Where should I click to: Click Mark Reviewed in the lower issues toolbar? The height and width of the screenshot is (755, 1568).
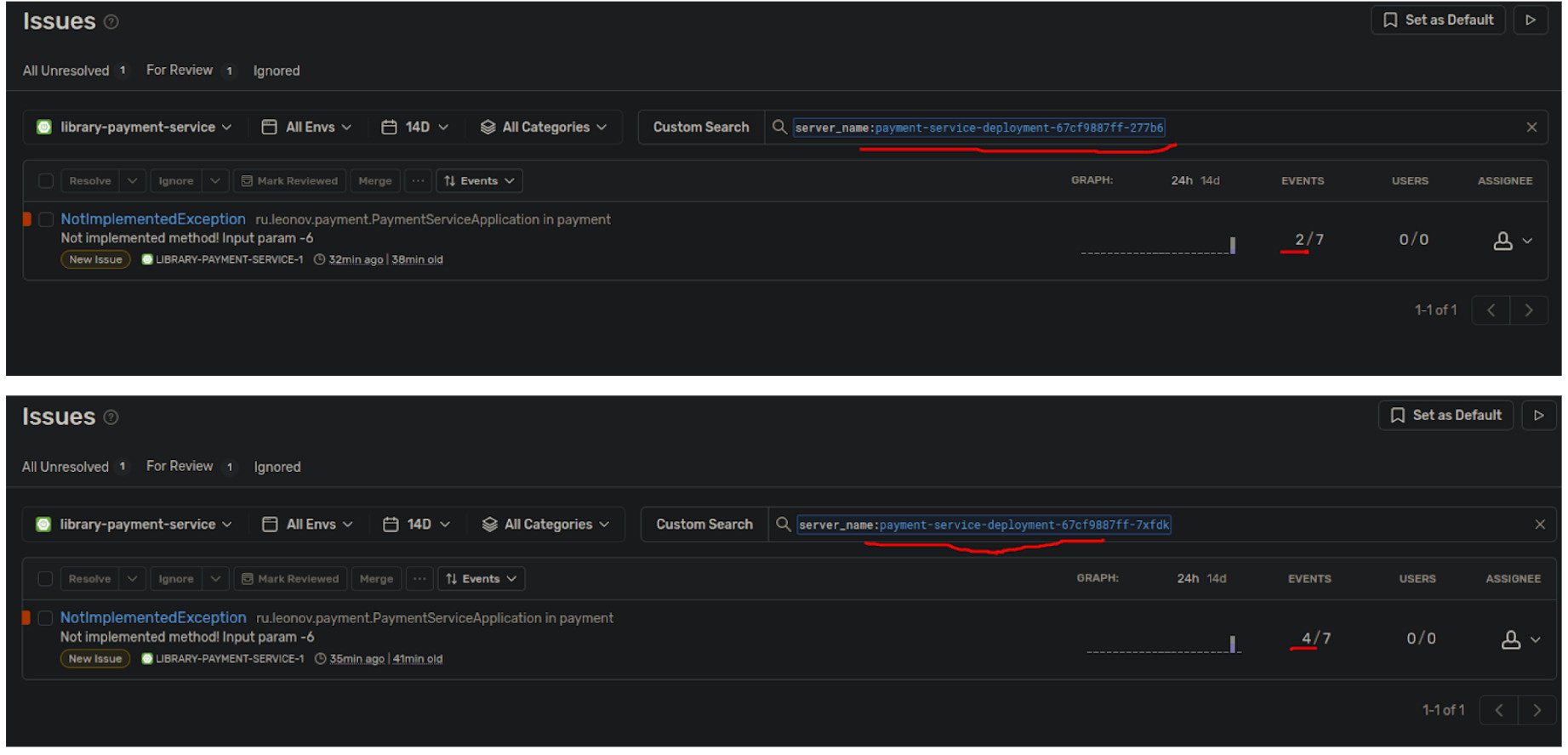290,579
